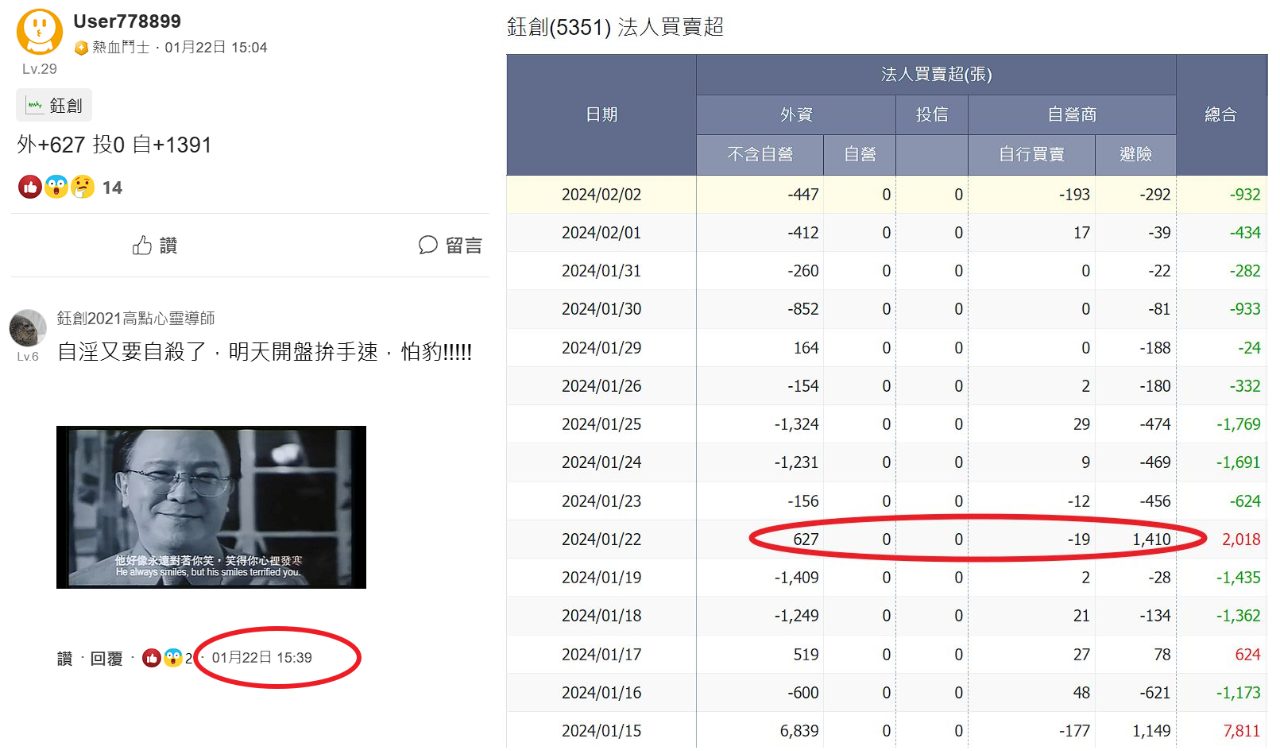Image resolution: width=1280 pixels, height=751 pixels.
Task: Click 讚 under the comment
Action: pos(65,659)
